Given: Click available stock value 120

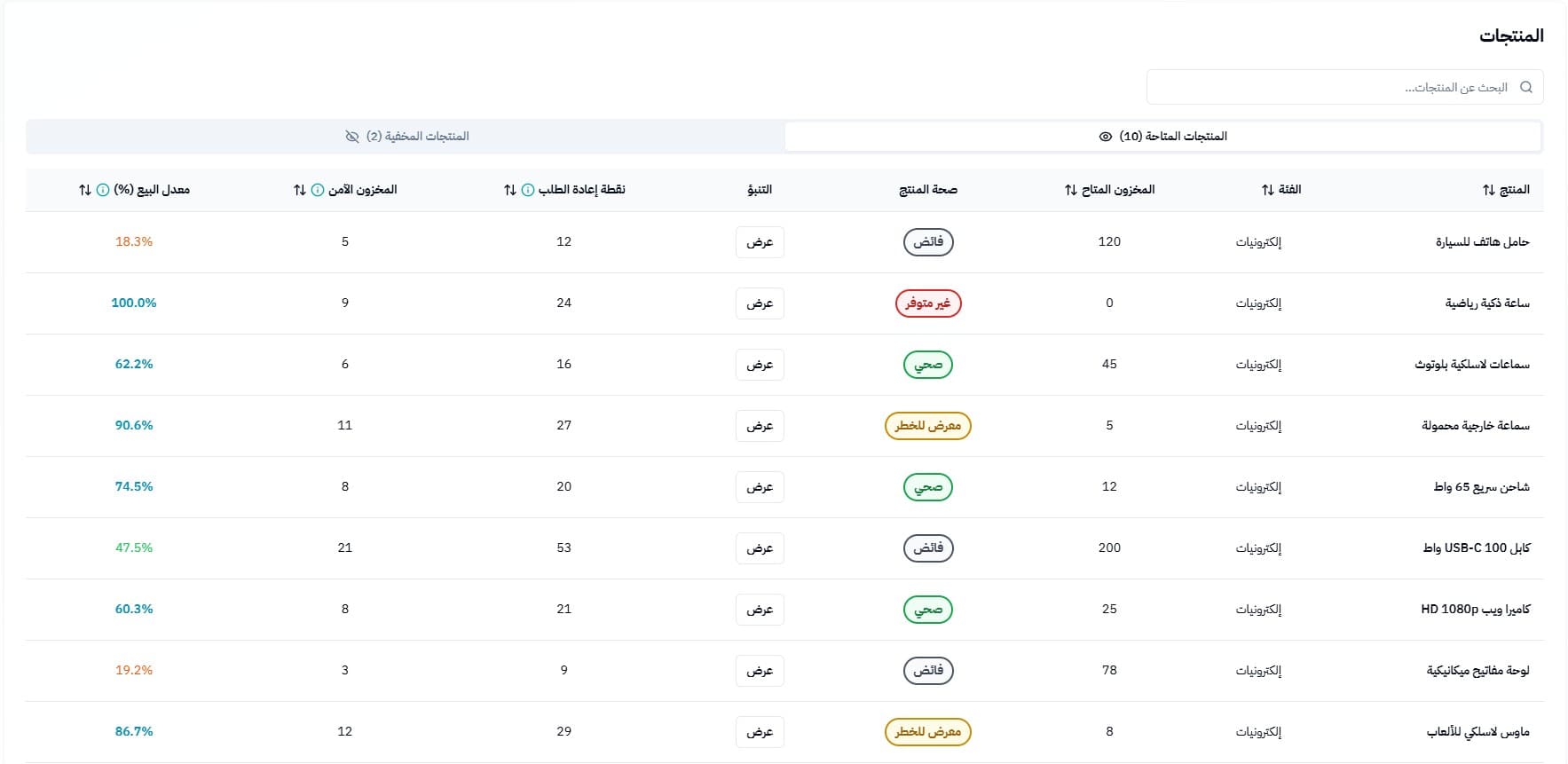Looking at the screenshot, I should [1109, 242].
